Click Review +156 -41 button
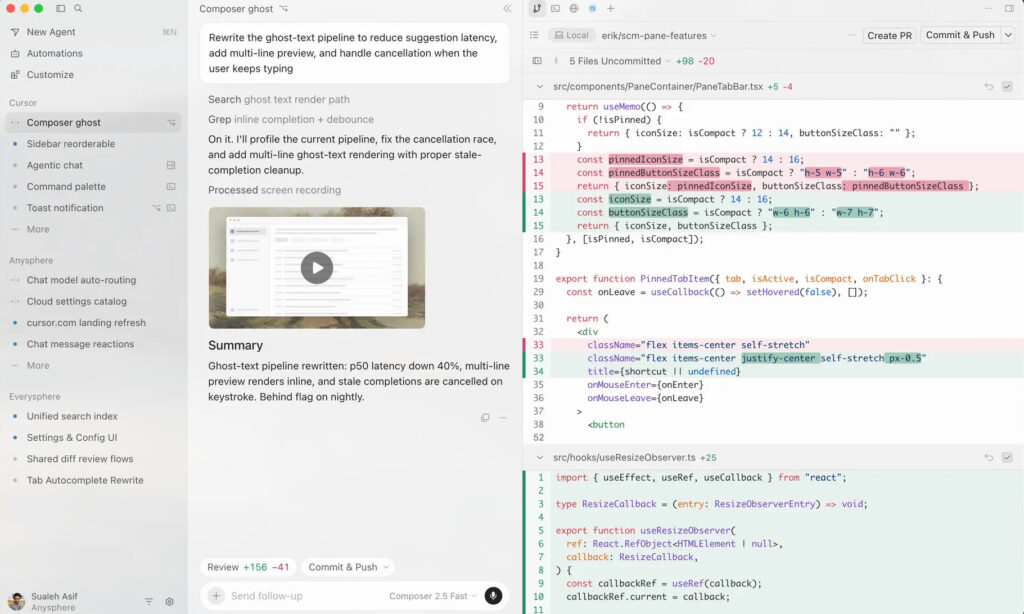1024x614 pixels. (248, 567)
